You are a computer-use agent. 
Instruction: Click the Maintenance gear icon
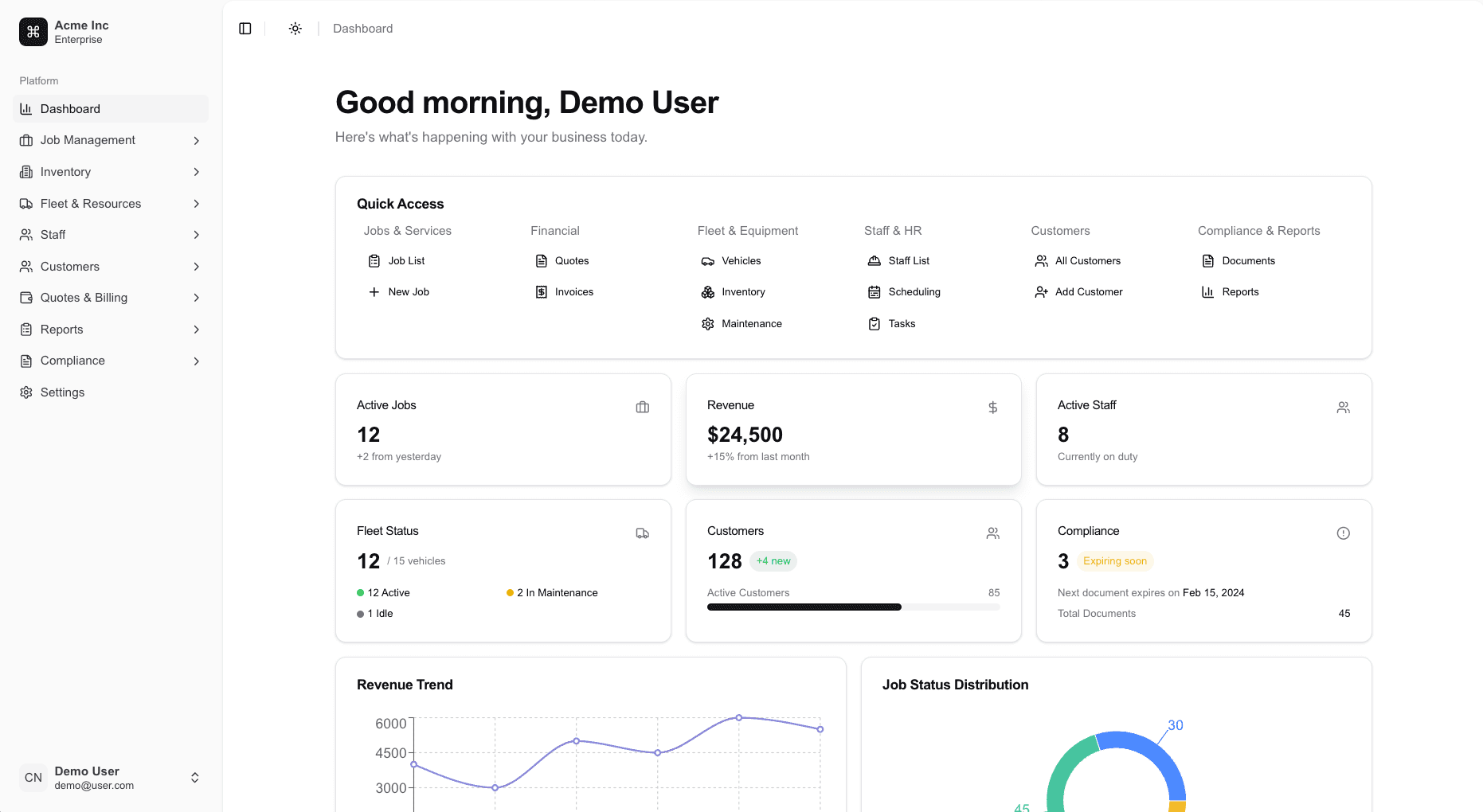coord(708,324)
